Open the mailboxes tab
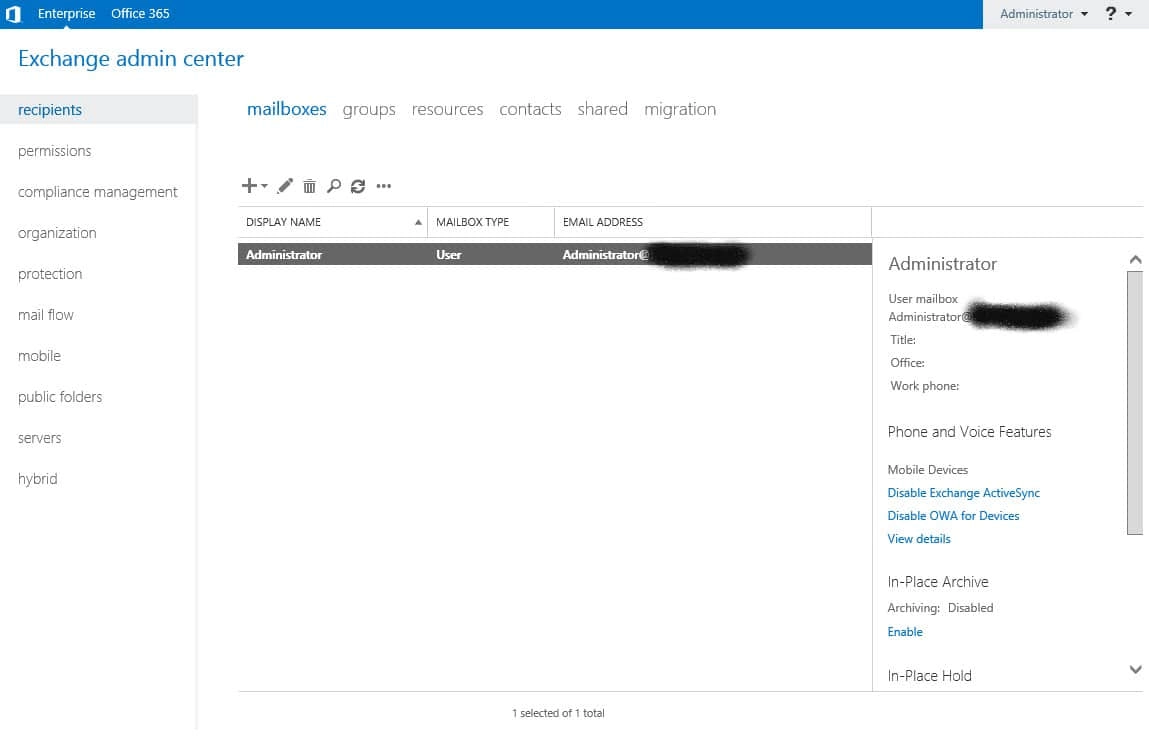The height and width of the screenshot is (744, 1149). pos(287,108)
